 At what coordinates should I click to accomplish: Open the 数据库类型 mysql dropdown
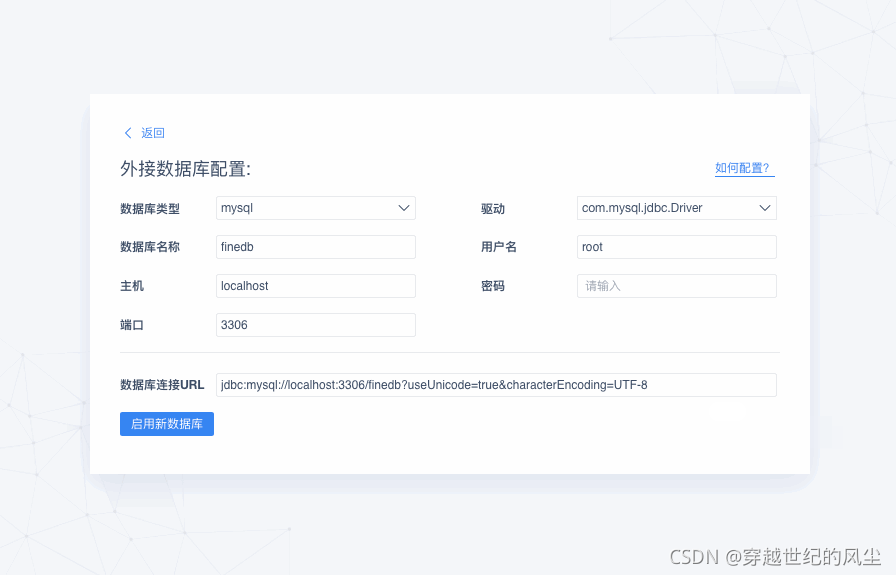pyautogui.click(x=316, y=208)
